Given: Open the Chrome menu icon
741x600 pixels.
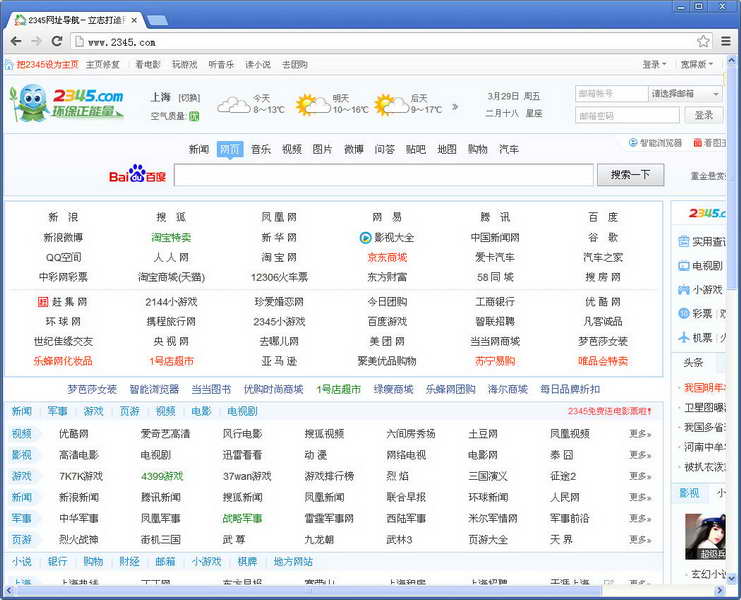Looking at the screenshot, I should [x=726, y=41].
